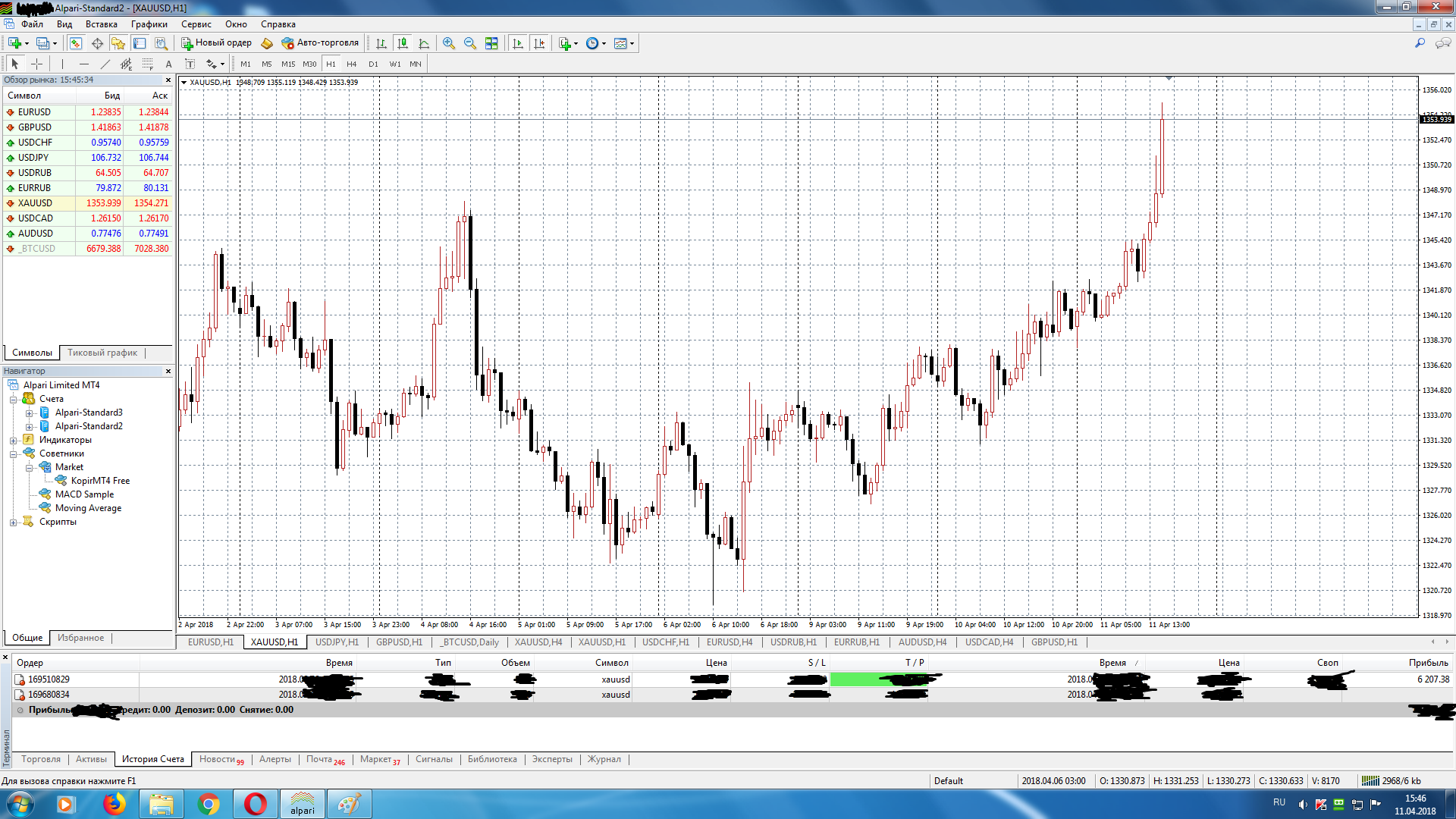Image resolution: width=1456 pixels, height=819 pixels.
Task: Click the tile windows icon
Action: tap(491, 43)
